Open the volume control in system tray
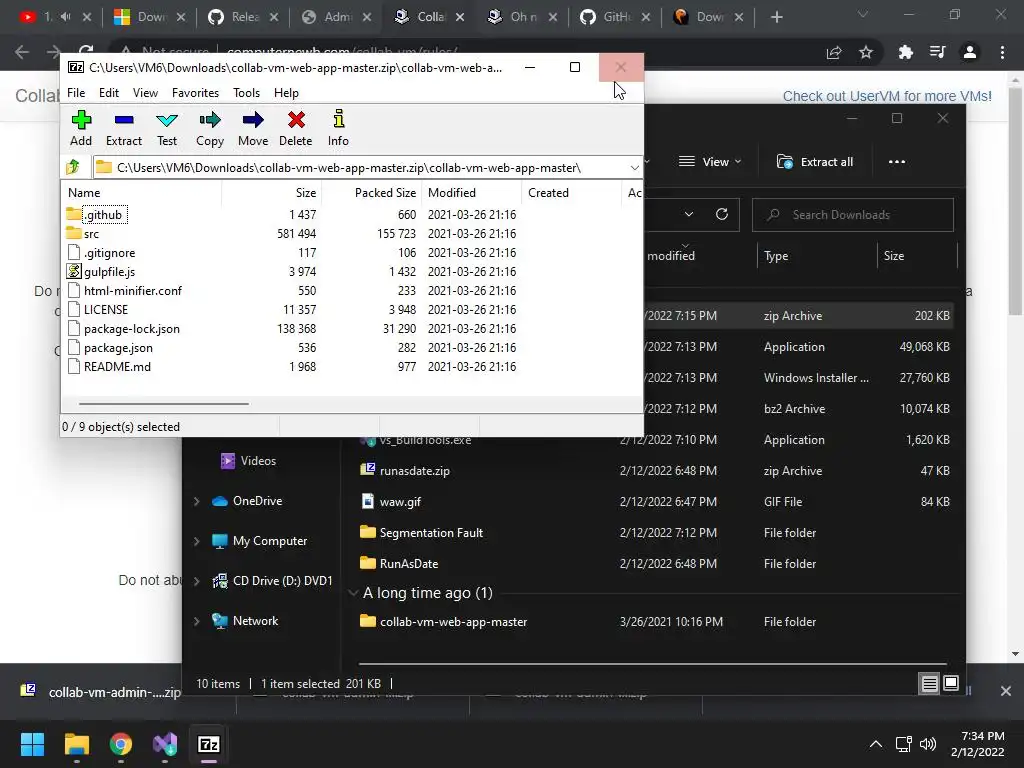The height and width of the screenshot is (768, 1024). (x=927, y=744)
